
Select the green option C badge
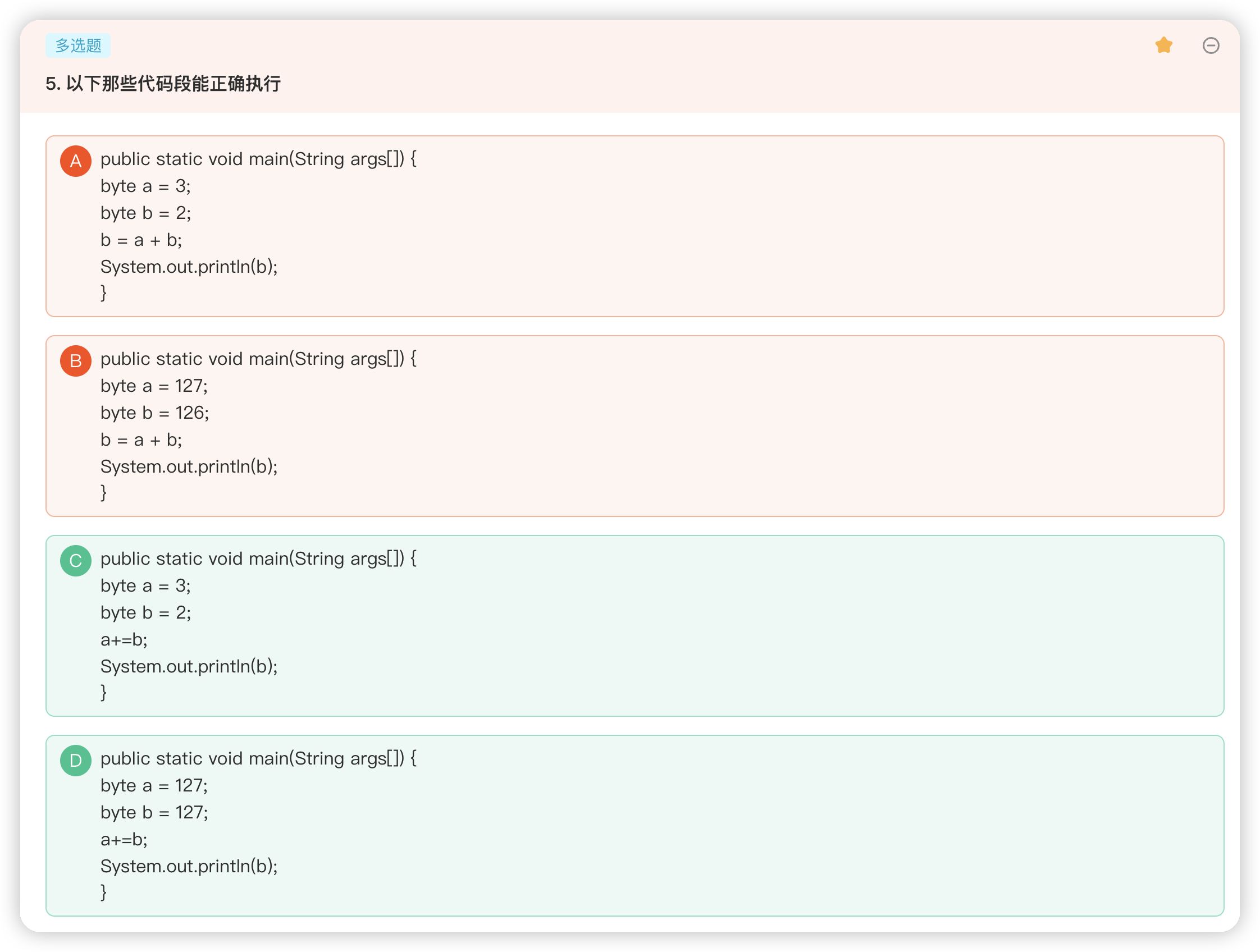tap(76, 561)
